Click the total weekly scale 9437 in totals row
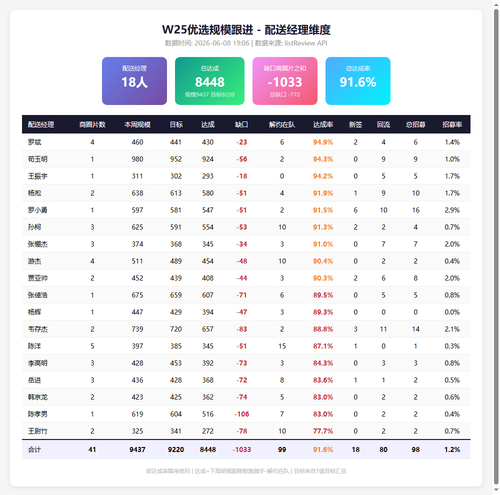This screenshot has height=495, width=500. point(137,450)
